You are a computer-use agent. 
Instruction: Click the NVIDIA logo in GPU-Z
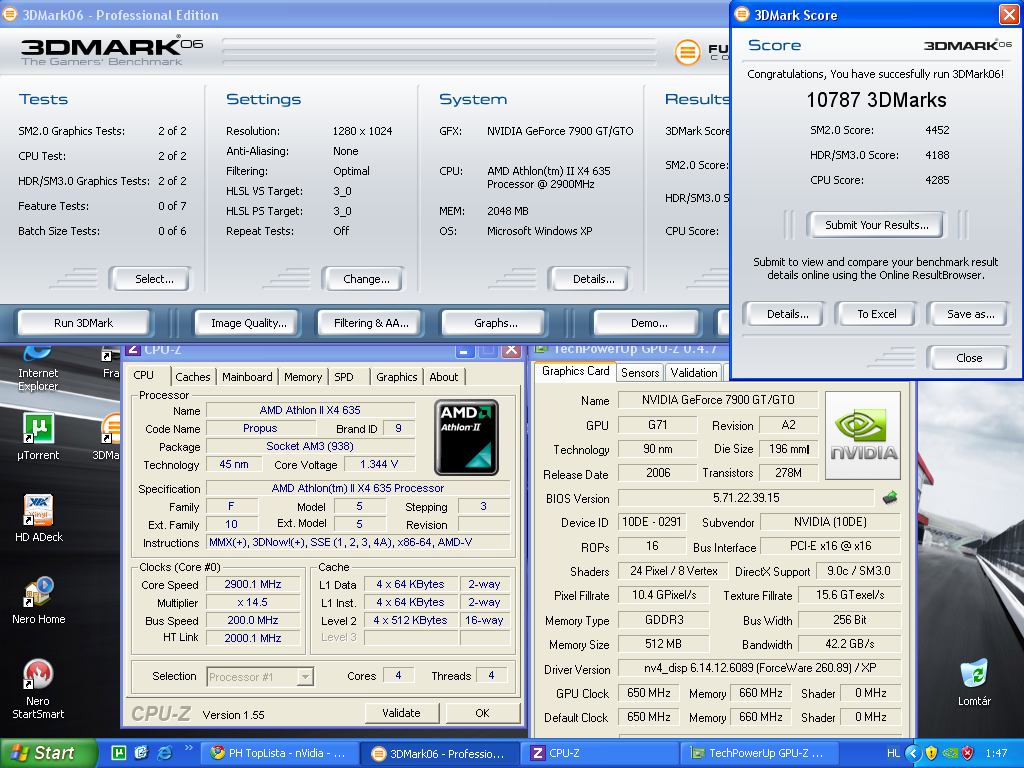tap(863, 436)
